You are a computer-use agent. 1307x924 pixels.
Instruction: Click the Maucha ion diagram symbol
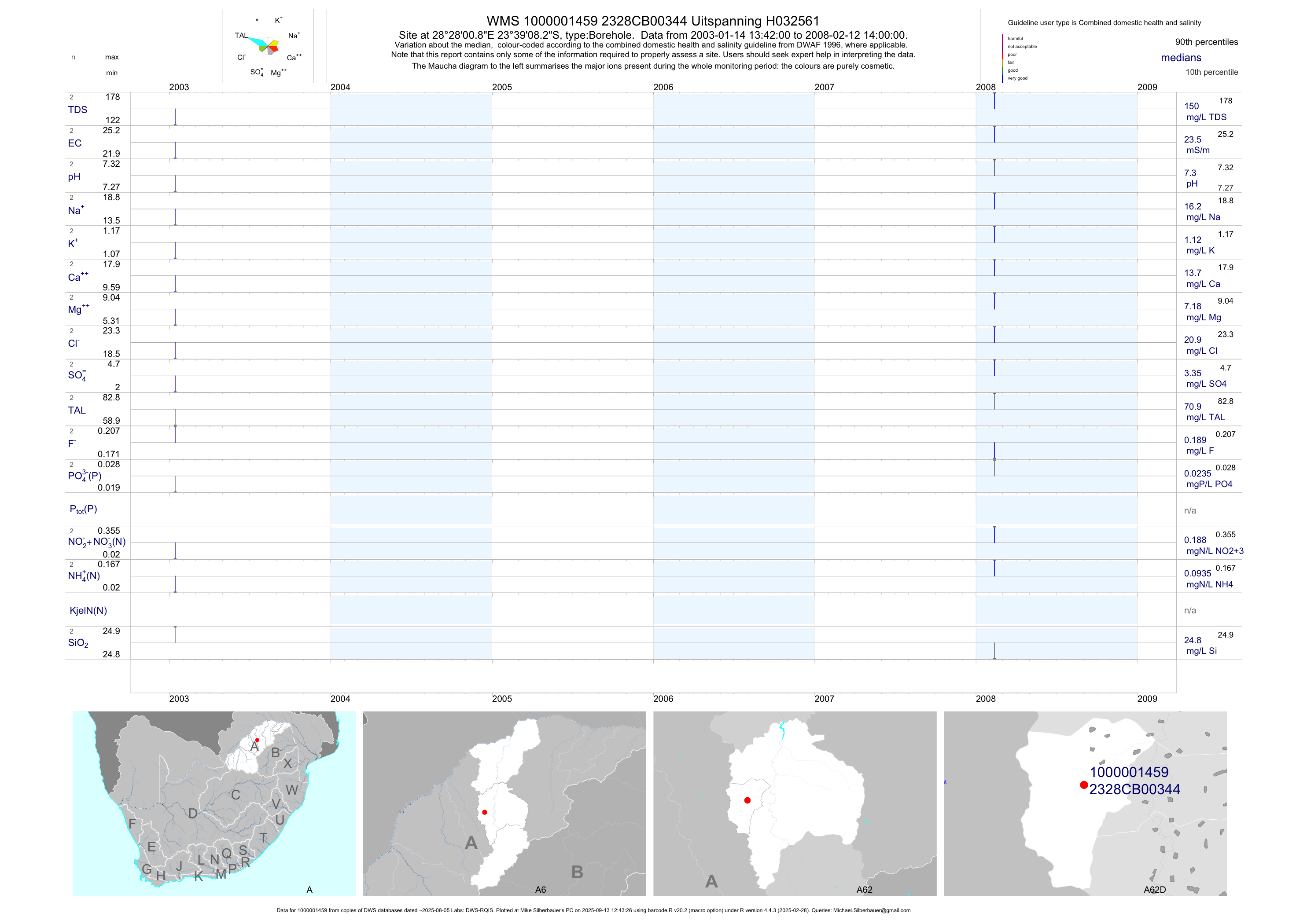(x=268, y=45)
